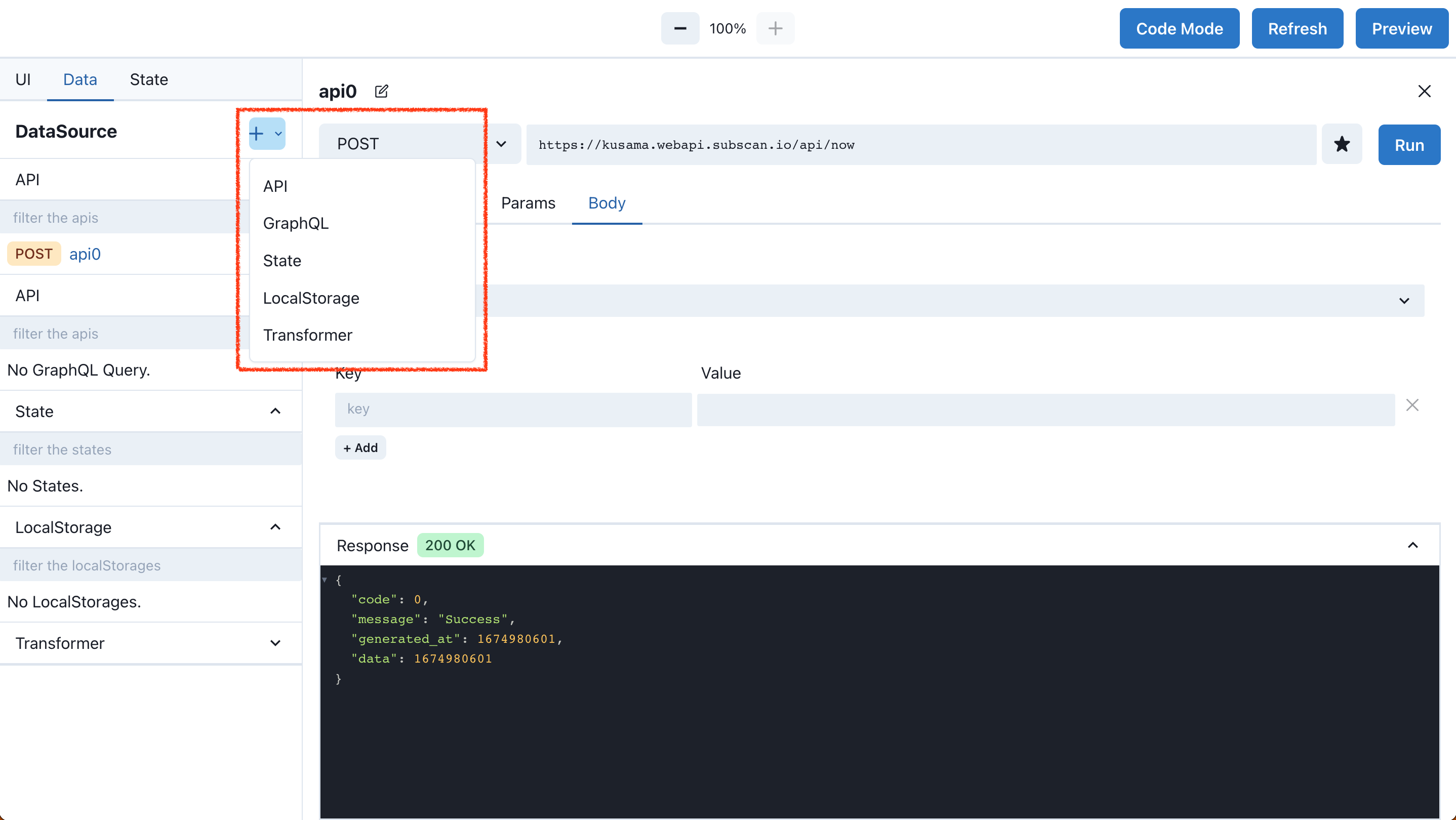Click the key input field
This screenshot has height=820, width=1456.
[x=513, y=408]
